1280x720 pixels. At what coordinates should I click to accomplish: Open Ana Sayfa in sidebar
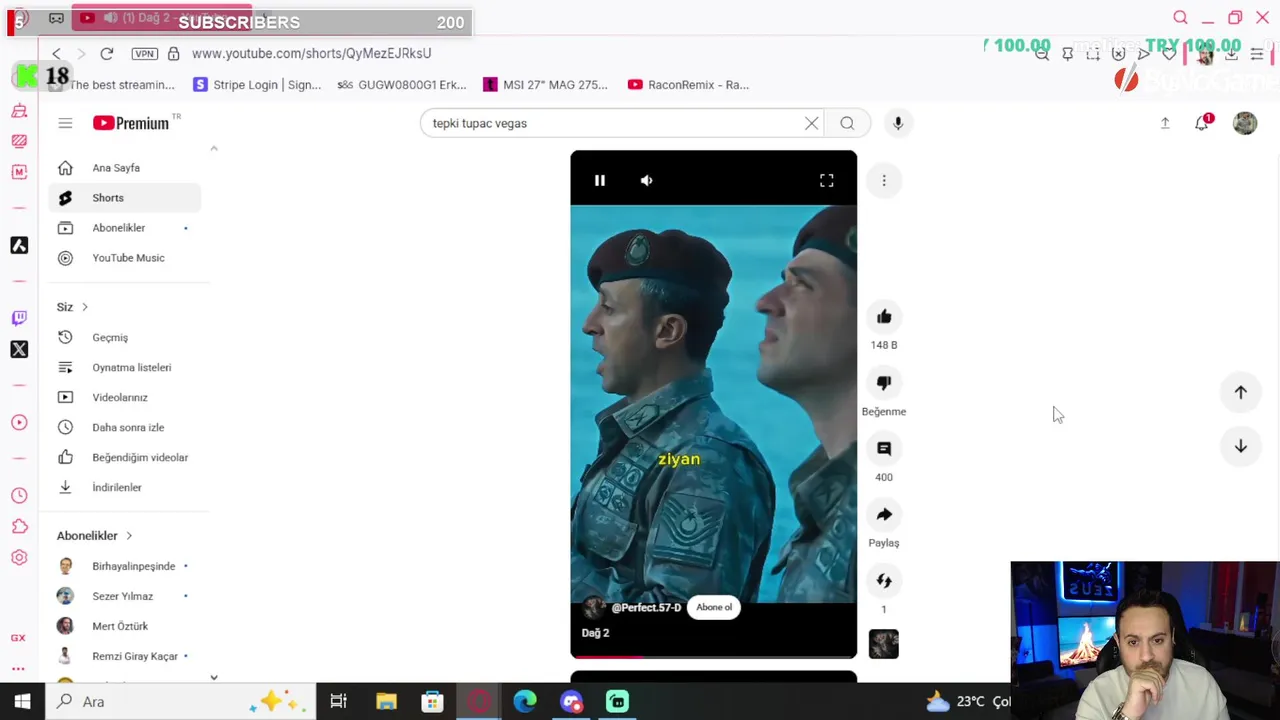125,168
